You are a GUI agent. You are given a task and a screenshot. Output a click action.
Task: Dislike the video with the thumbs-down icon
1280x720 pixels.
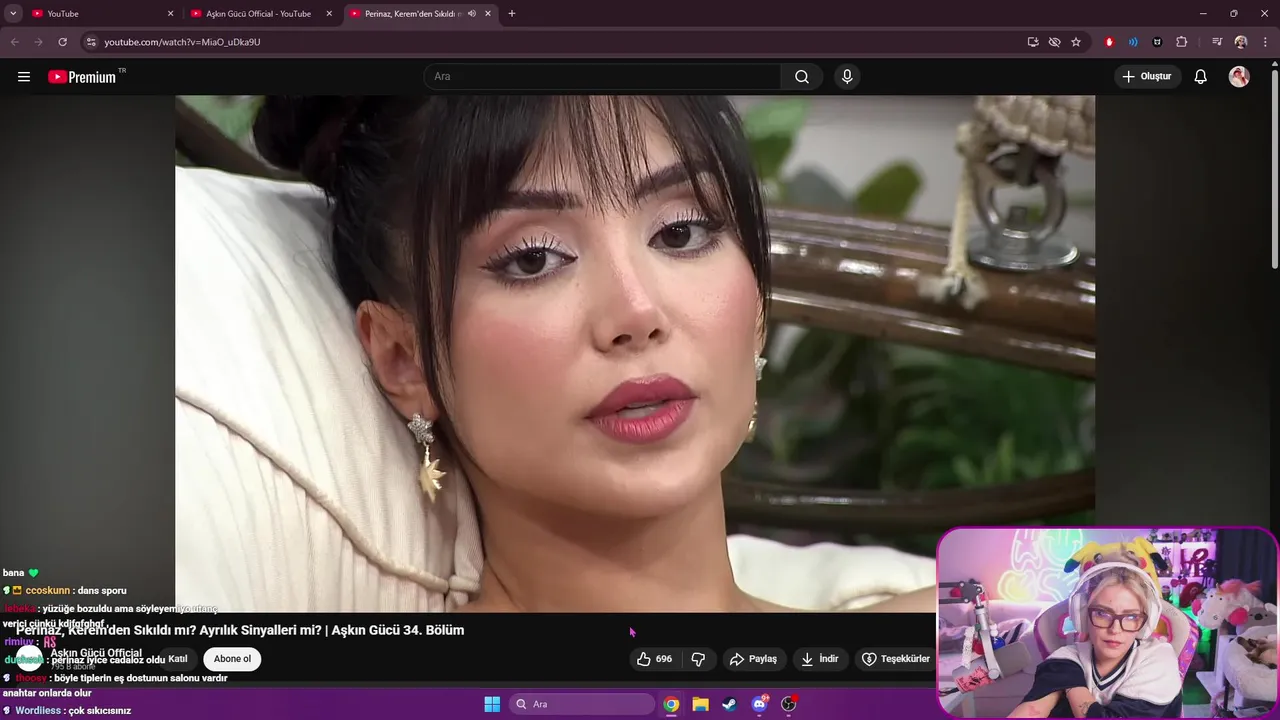[x=699, y=659]
